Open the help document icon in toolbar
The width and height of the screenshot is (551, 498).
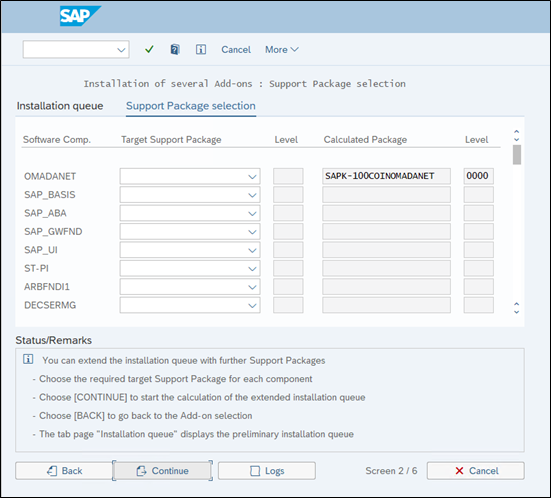(x=175, y=49)
